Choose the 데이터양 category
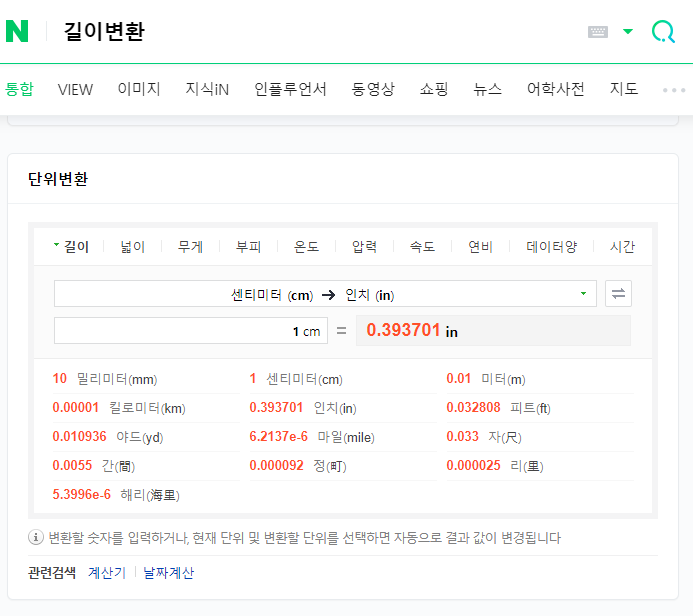Image resolution: width=693 pixels, height=616 pixels. coord(552,247)
